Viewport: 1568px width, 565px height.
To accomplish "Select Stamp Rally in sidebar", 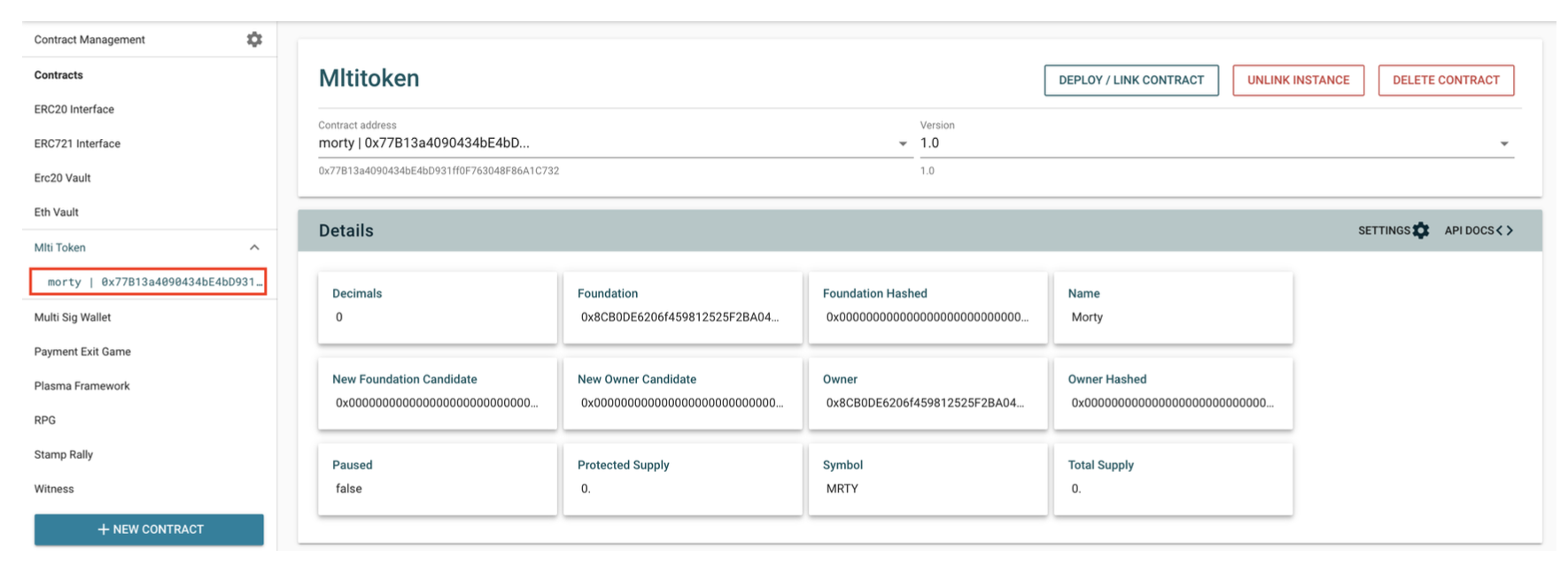I will pos(63,454).
